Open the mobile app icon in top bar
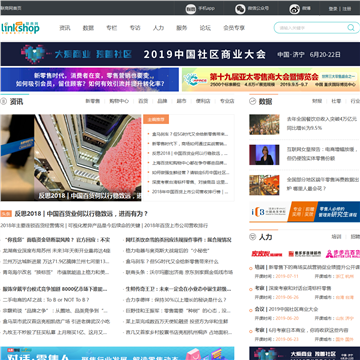 191,9
